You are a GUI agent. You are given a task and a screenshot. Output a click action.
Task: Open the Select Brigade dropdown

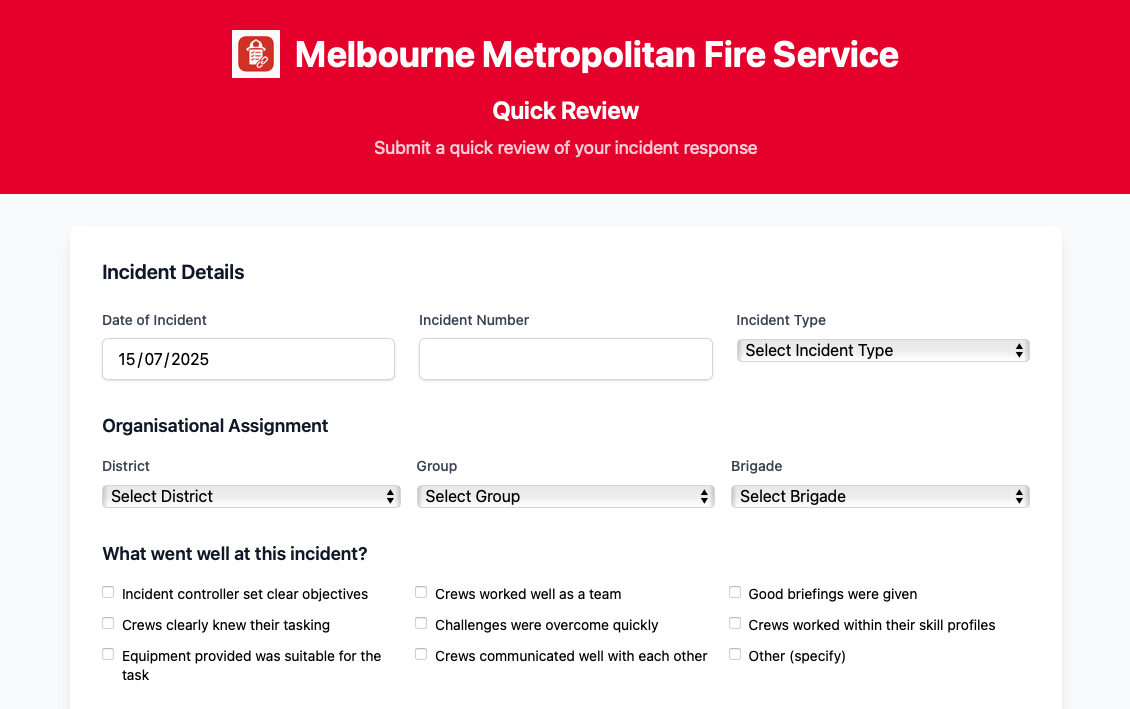pyautogui.click(x=879, y=496)
